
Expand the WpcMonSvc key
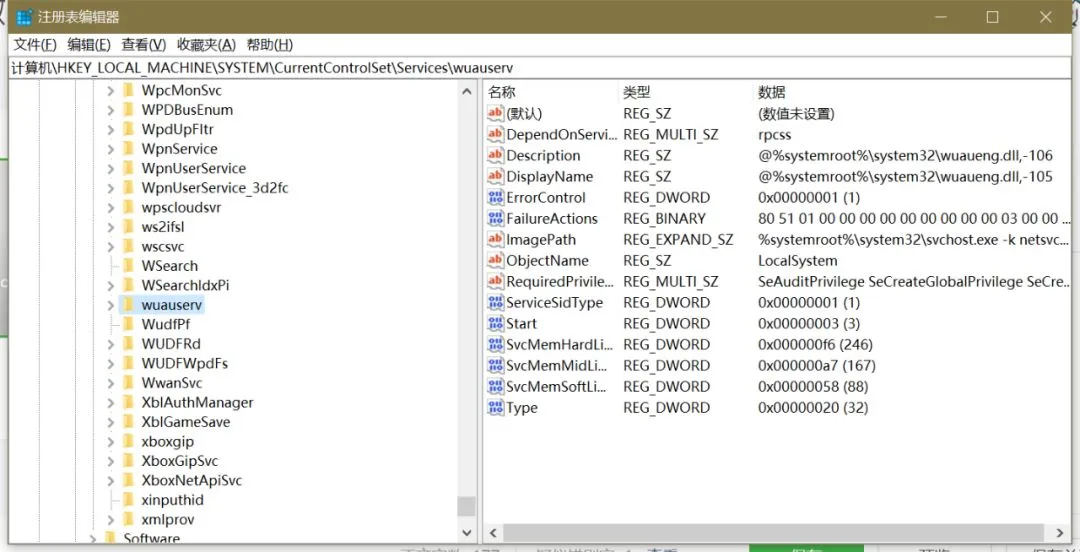pyautogui.click(x=111, y=90)
